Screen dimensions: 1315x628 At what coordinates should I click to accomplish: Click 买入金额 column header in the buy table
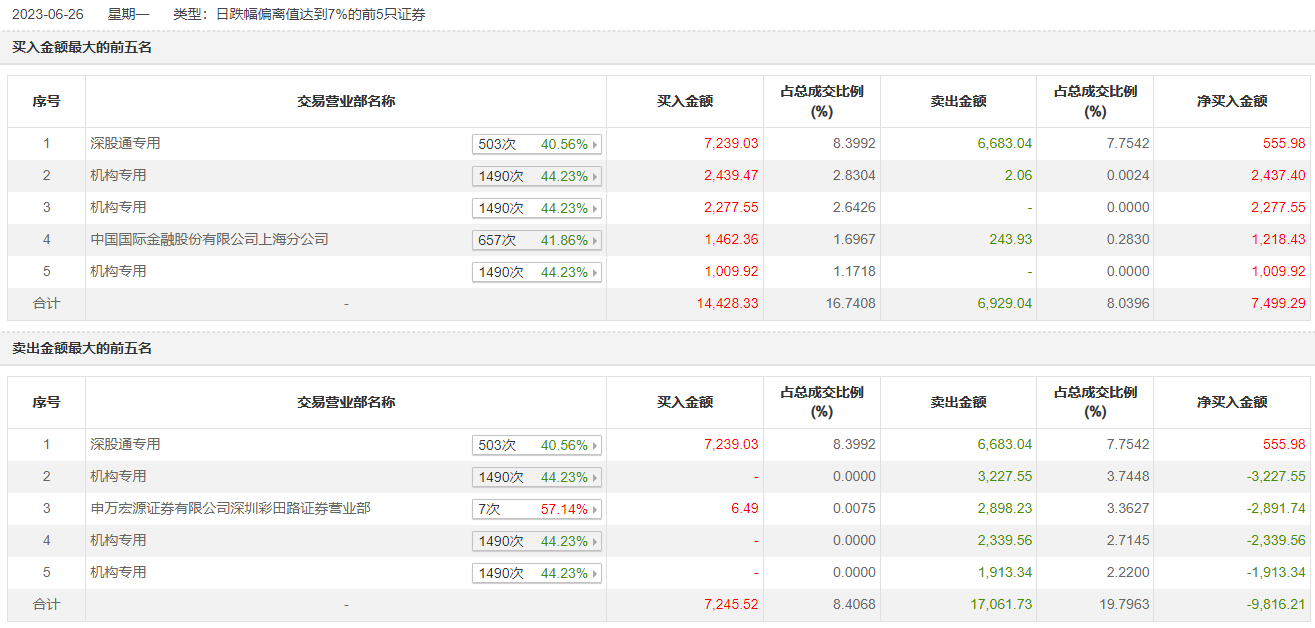click(685, 101)
